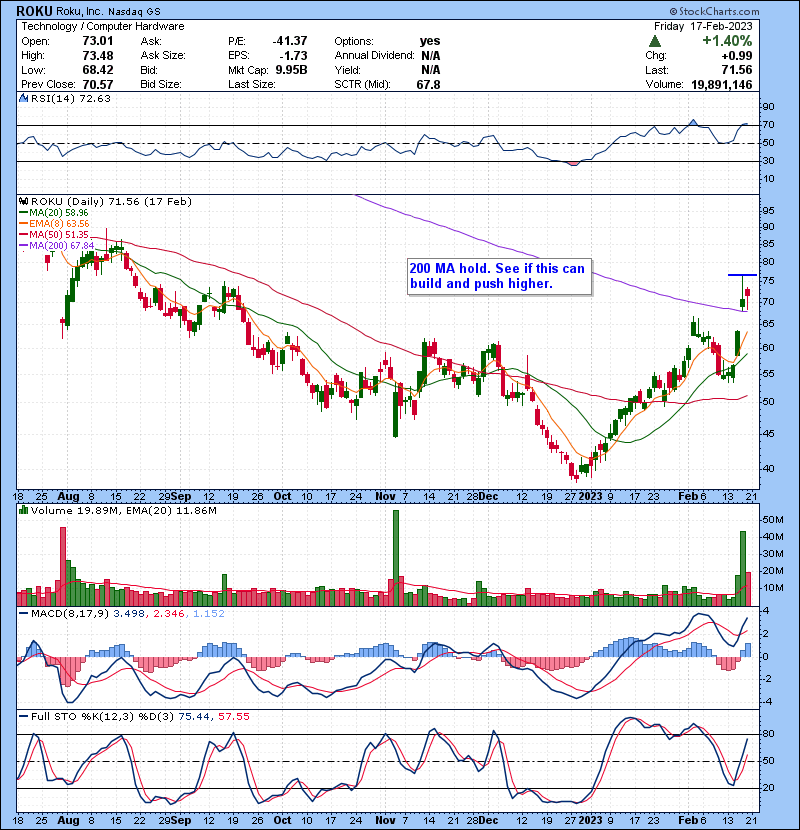
Task: Click the '200 MA hold' annotation box
Action: (499, 276)
